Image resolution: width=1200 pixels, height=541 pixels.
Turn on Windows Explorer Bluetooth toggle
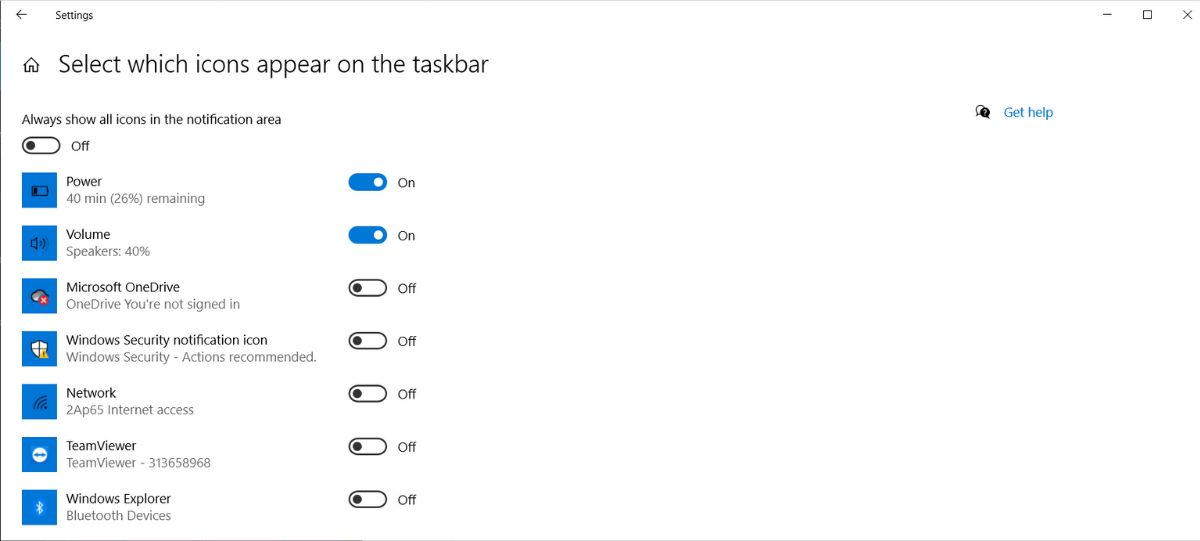pyautogui.click(x=367, y=500)
